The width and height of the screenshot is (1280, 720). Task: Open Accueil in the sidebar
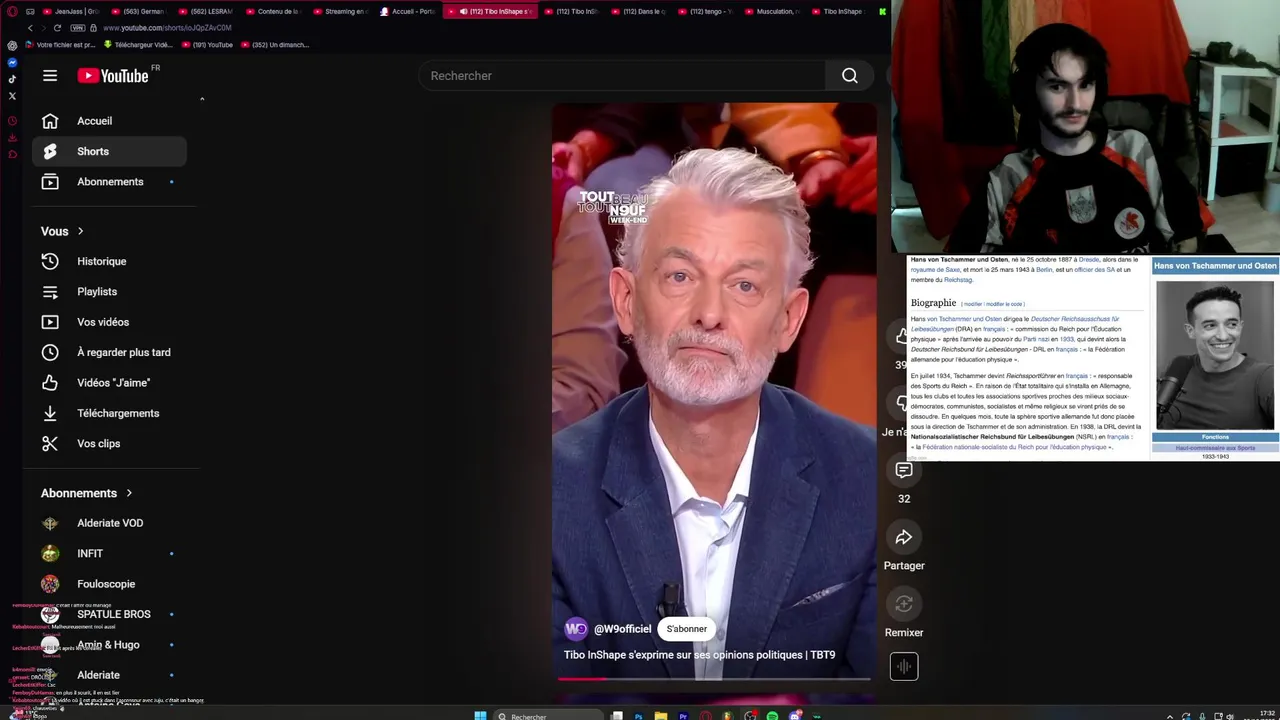(109, 121)
